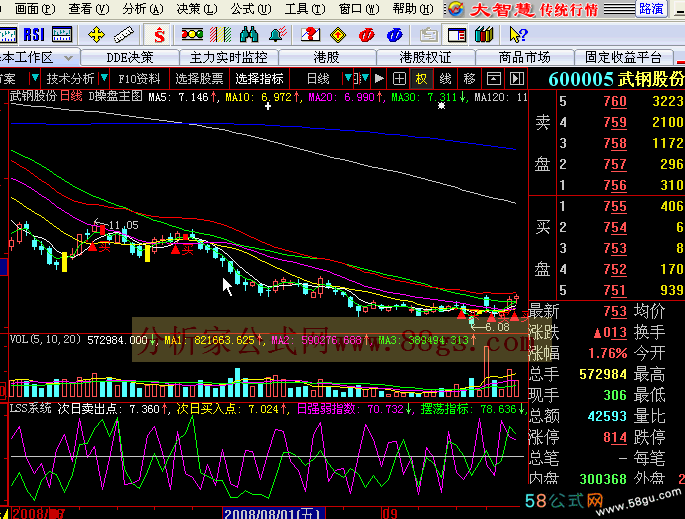Pick the ruler measuring tool
The image size is (685, 519).
point(124,35)
